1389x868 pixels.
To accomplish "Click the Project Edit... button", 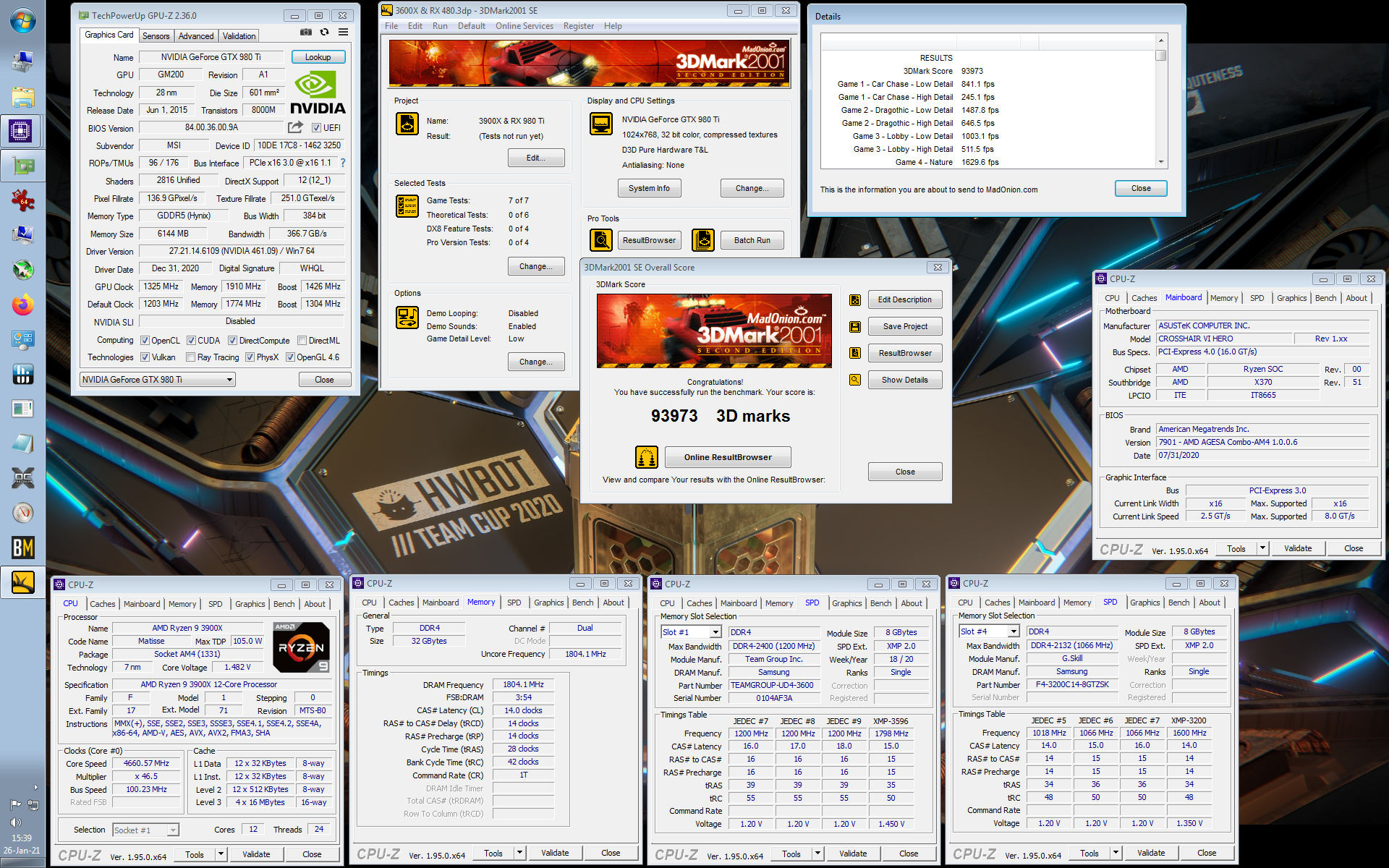I will 535,158.
